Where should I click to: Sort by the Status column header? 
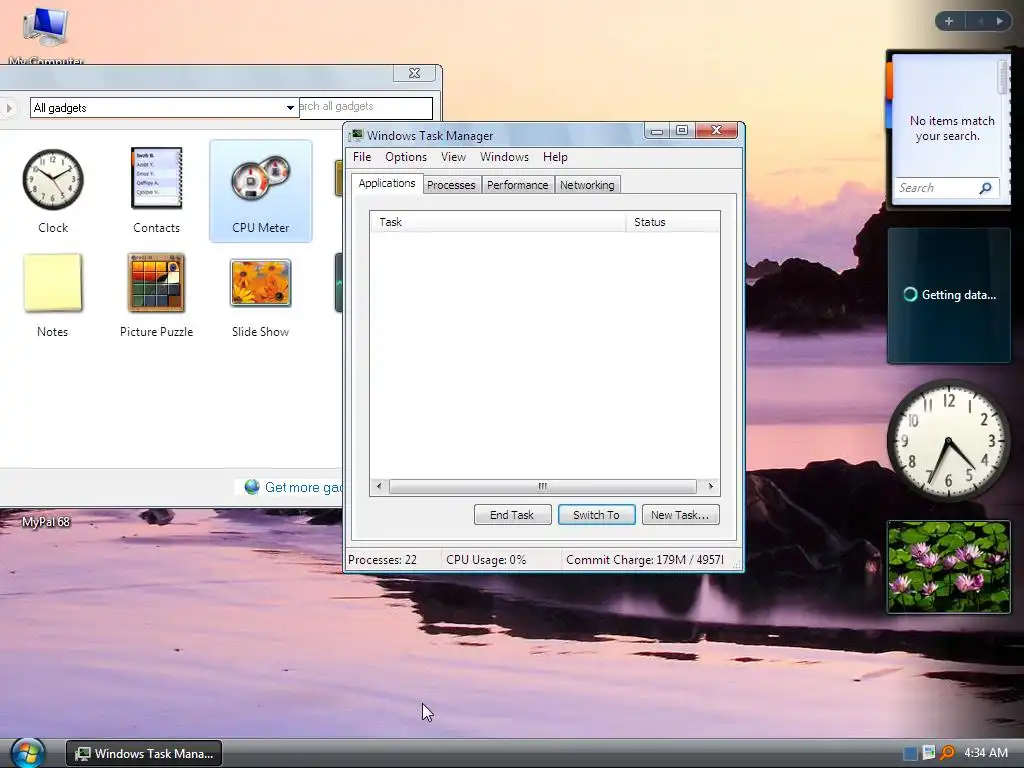[673, 222]
